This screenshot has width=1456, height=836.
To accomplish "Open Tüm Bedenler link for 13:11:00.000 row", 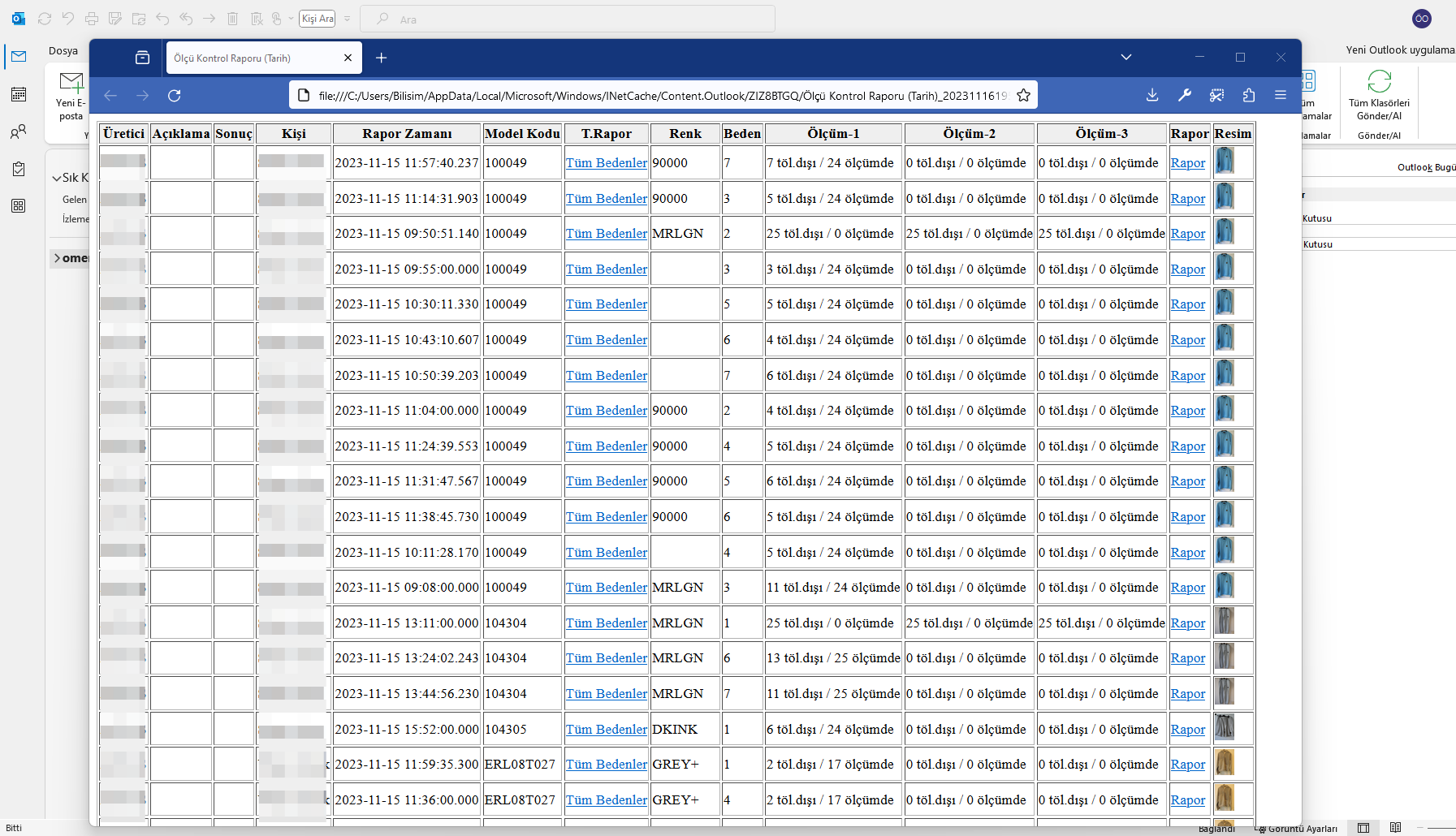I will pos(607,623).
